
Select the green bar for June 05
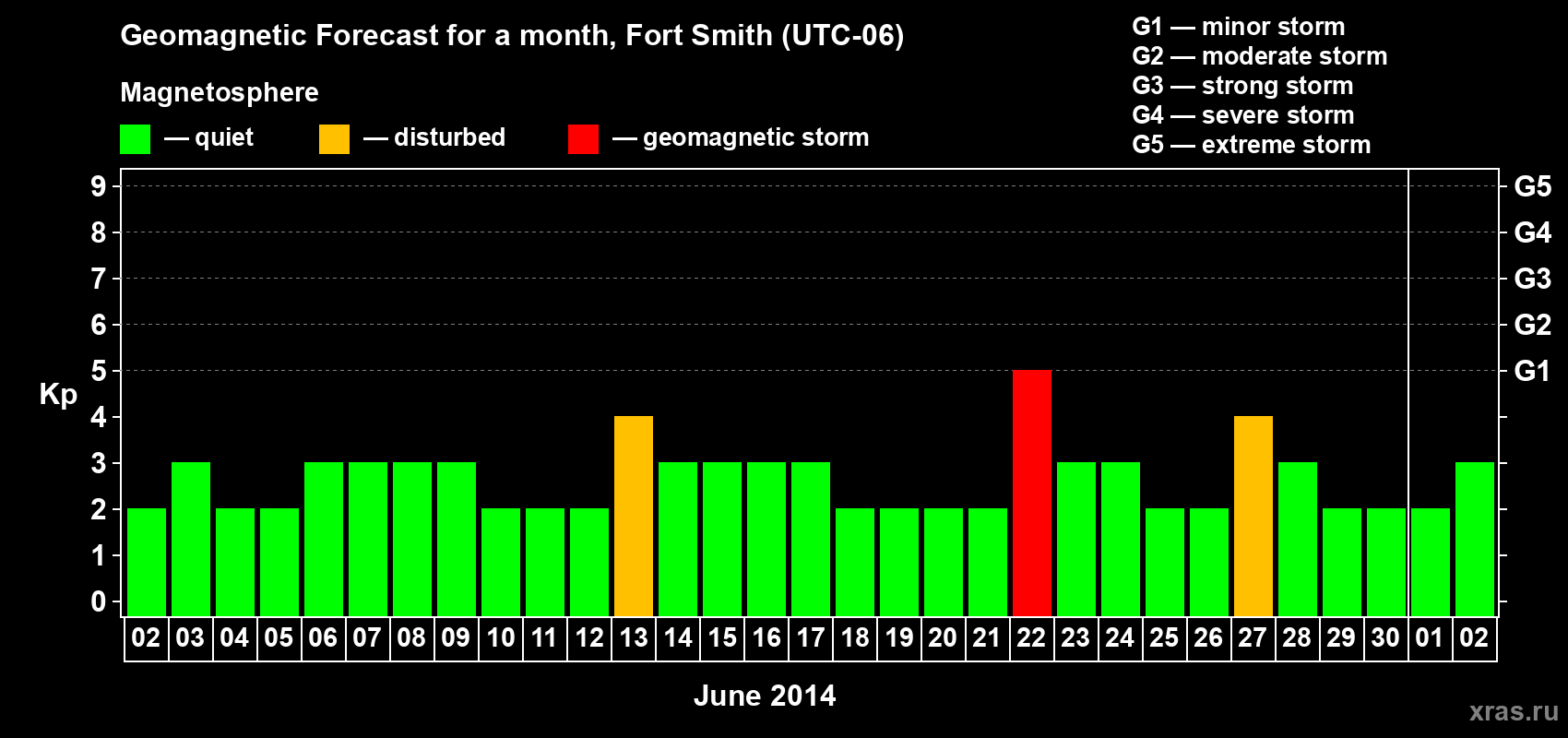click(279, 562)
